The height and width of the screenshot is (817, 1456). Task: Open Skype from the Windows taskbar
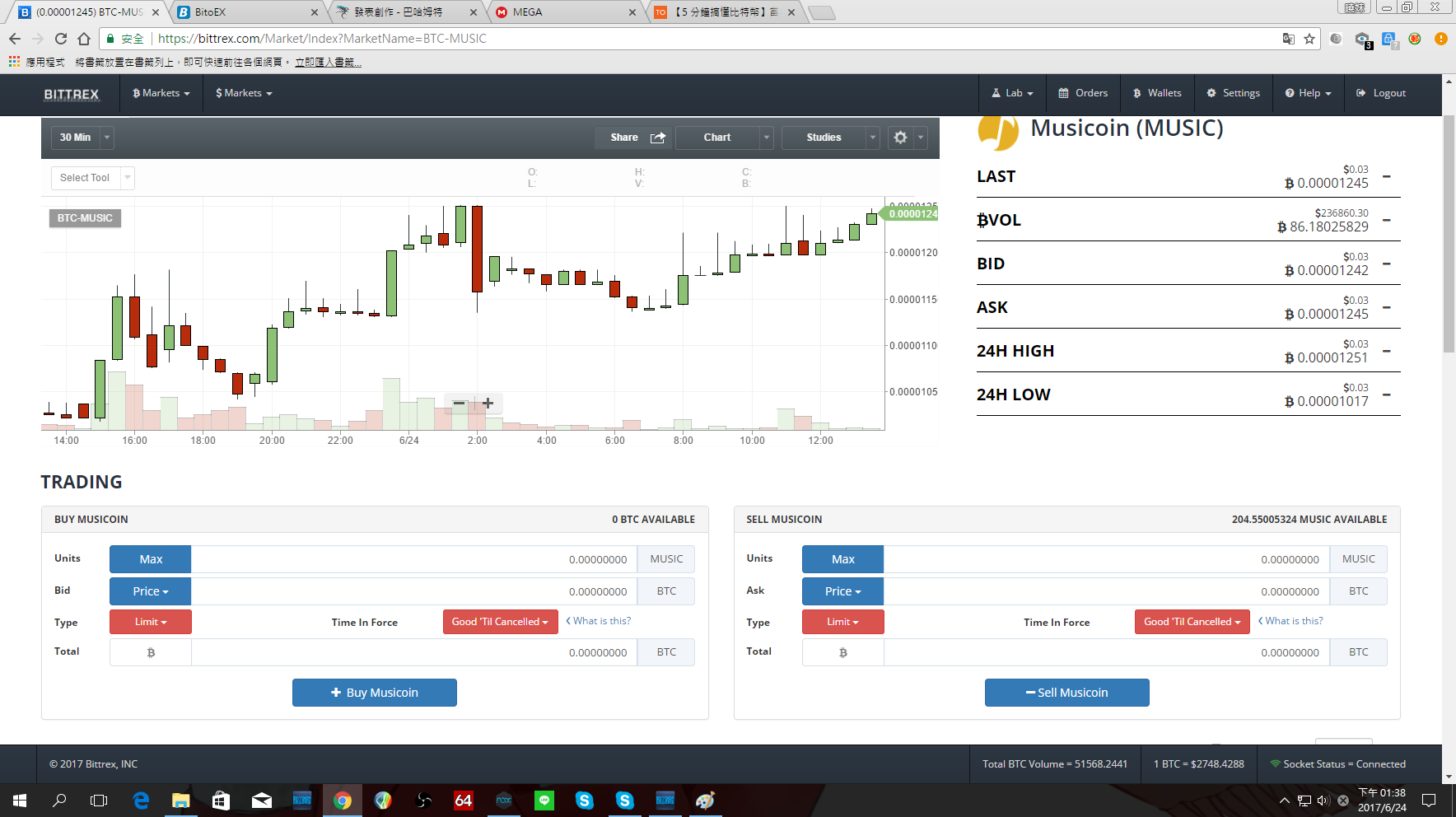585,800
